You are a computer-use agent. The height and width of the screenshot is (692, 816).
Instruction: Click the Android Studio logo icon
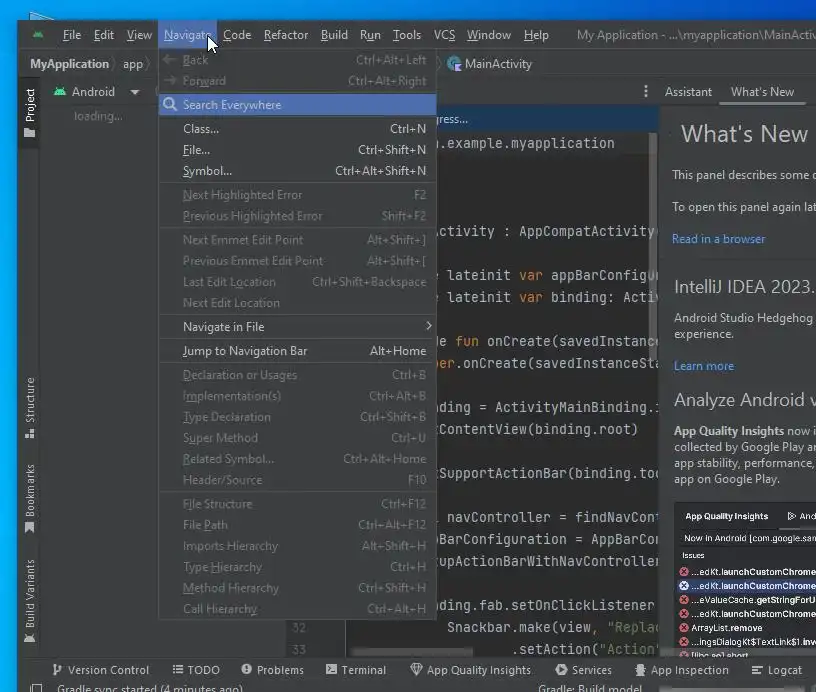37,35
